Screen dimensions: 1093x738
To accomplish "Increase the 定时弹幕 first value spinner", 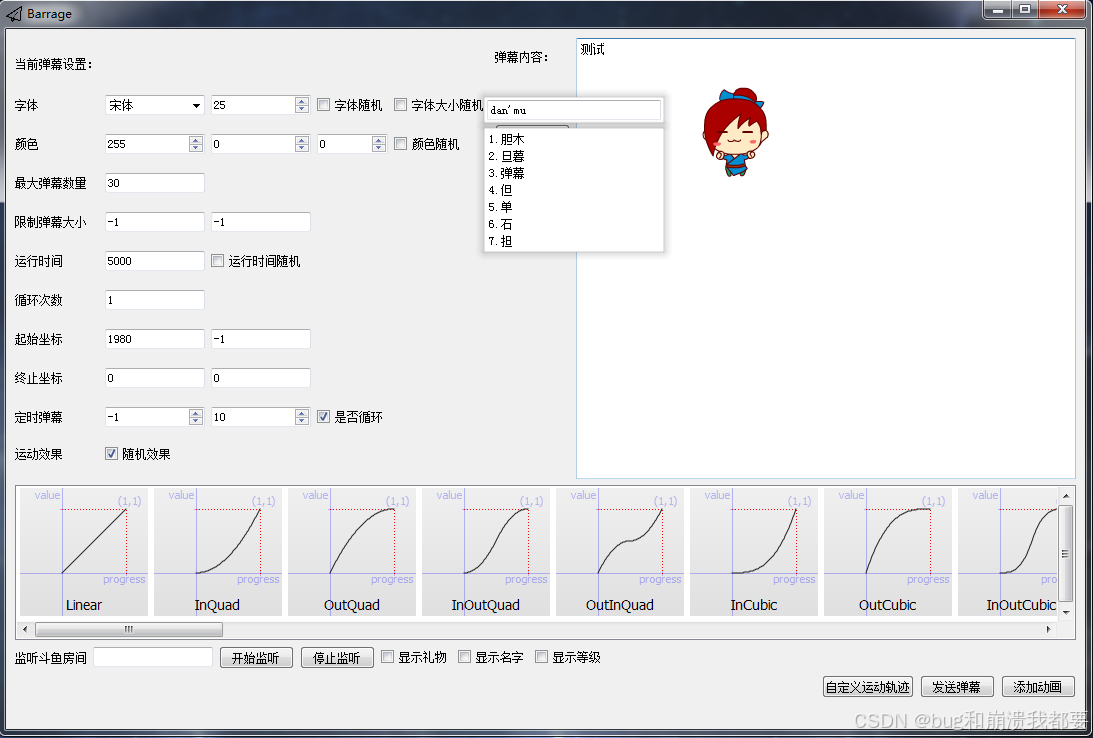I will (x=196, y=413).
